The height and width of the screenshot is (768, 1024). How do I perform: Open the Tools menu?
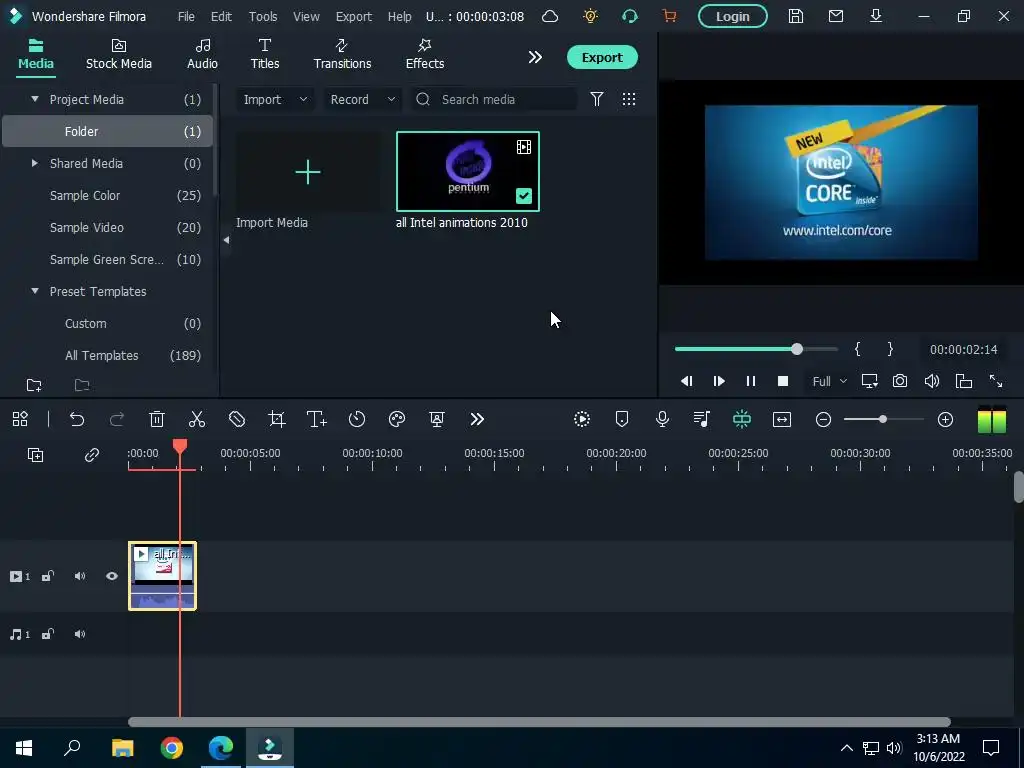click(263, 16)
